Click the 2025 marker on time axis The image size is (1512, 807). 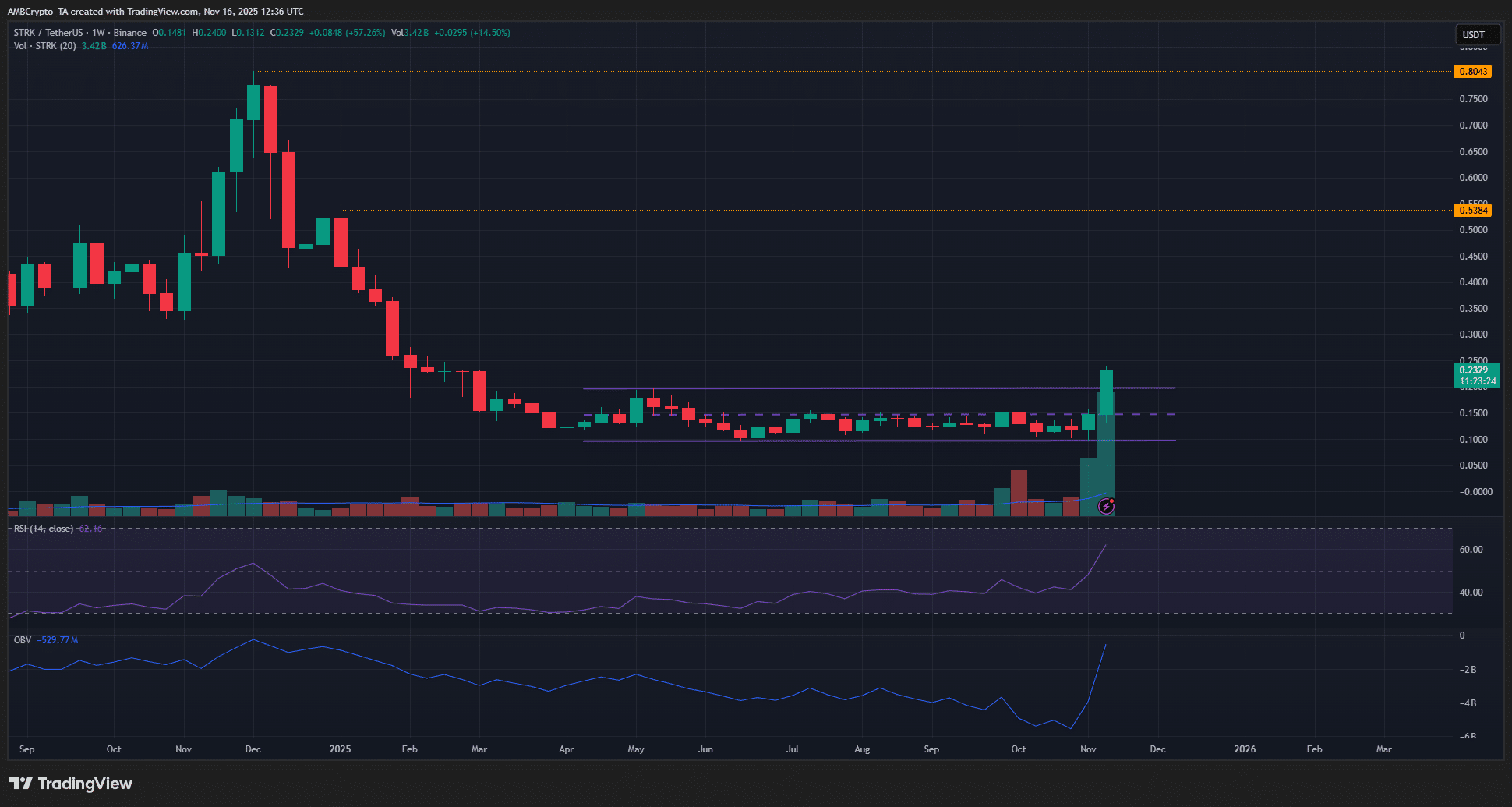pyautogui.click(x=340, y=749)
